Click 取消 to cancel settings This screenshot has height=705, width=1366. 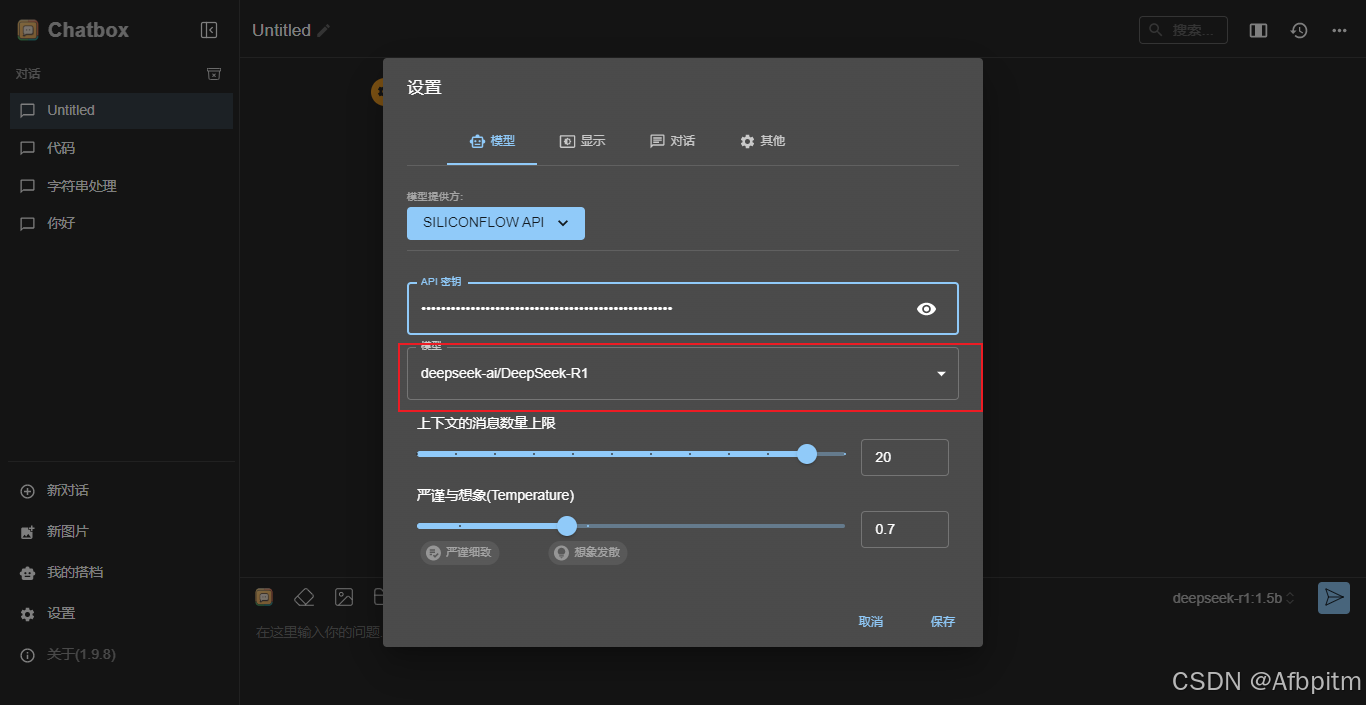tap(871, 622)
